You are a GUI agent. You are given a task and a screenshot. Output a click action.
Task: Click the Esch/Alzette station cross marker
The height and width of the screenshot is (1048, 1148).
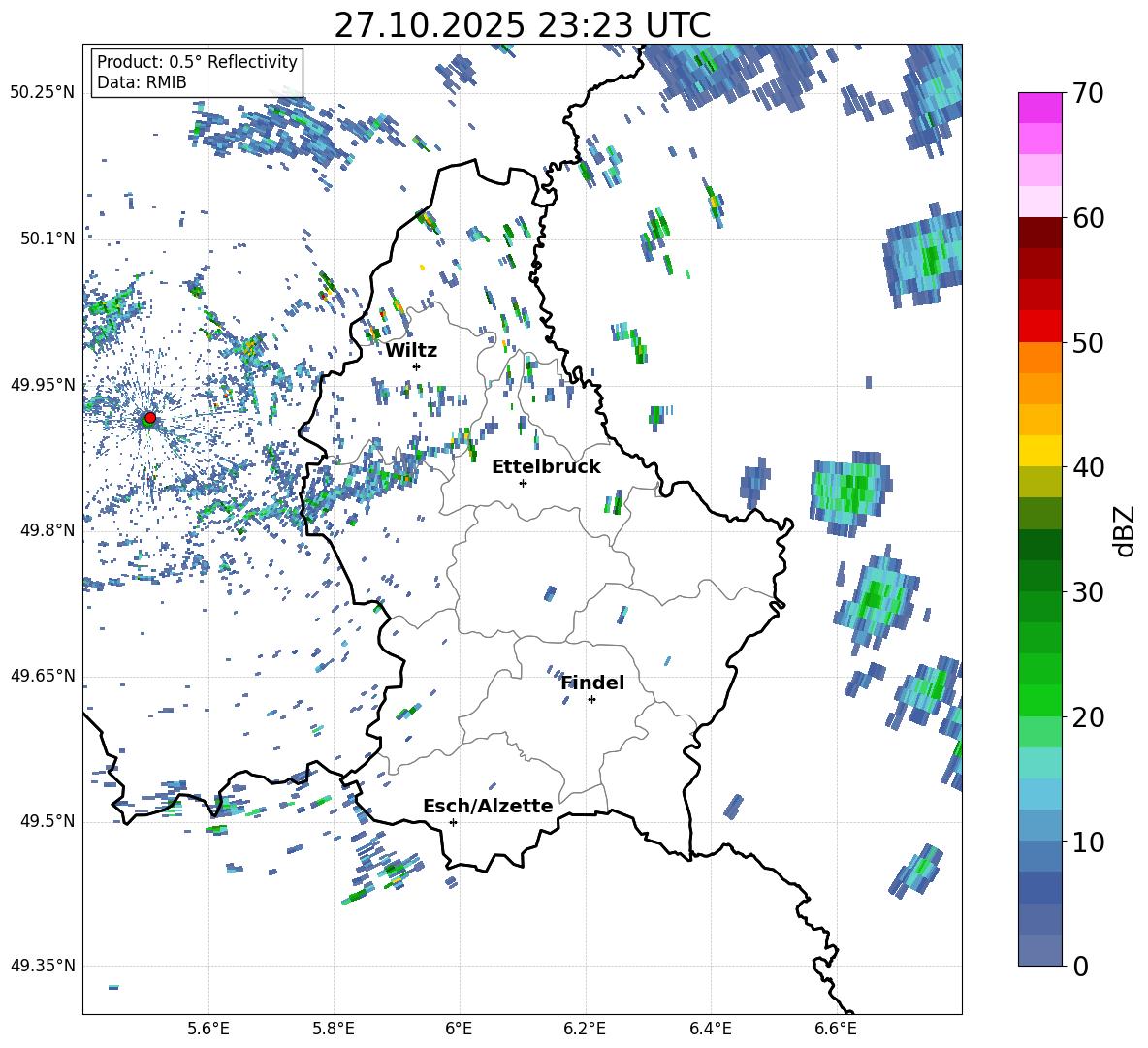coord(453,822)
